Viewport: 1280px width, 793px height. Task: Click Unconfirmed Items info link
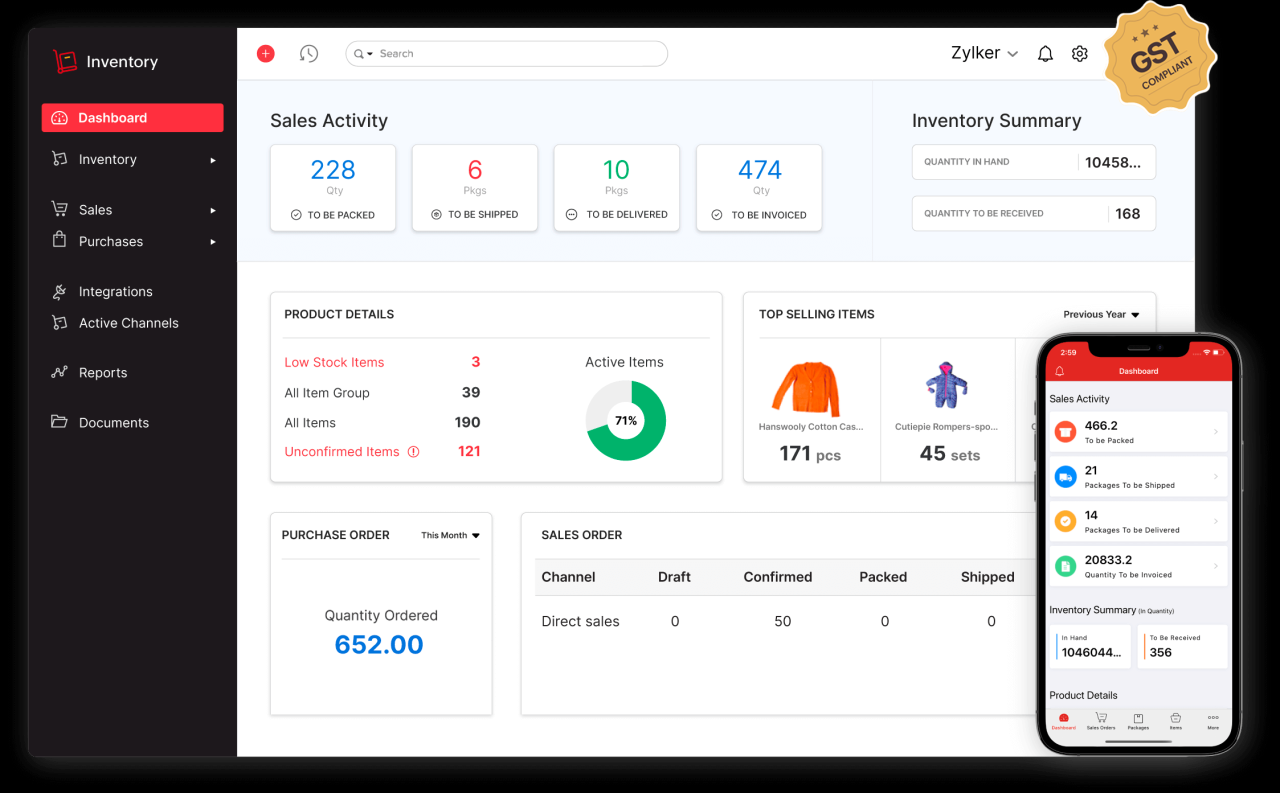pos(343,451)
